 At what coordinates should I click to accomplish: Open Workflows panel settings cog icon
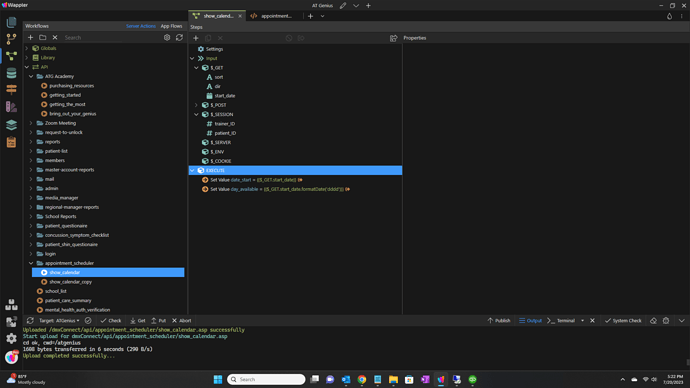pyautogui.click(x=167, y=37)
